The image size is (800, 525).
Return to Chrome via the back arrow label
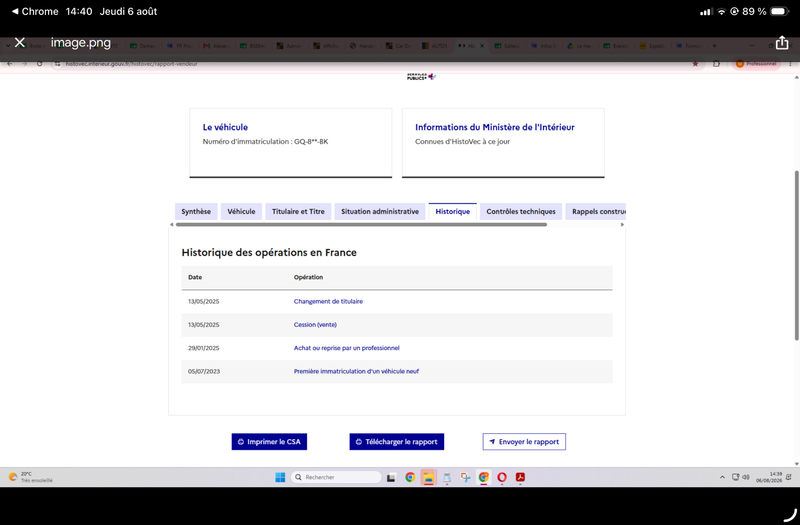point(34,11)
